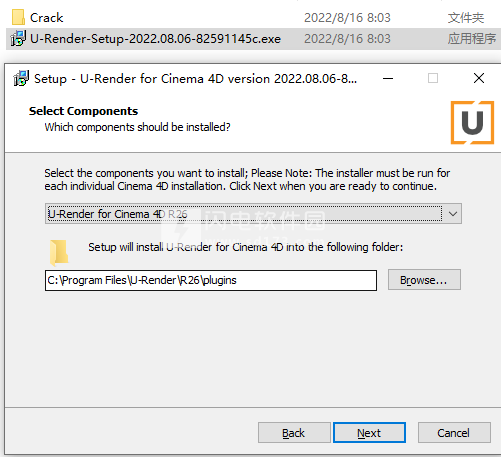The image size is (501, 457).
Task: Open the U-Render for Cinema 4D R26 combo box
Action: pyautogui.click(x=253, y=213)
